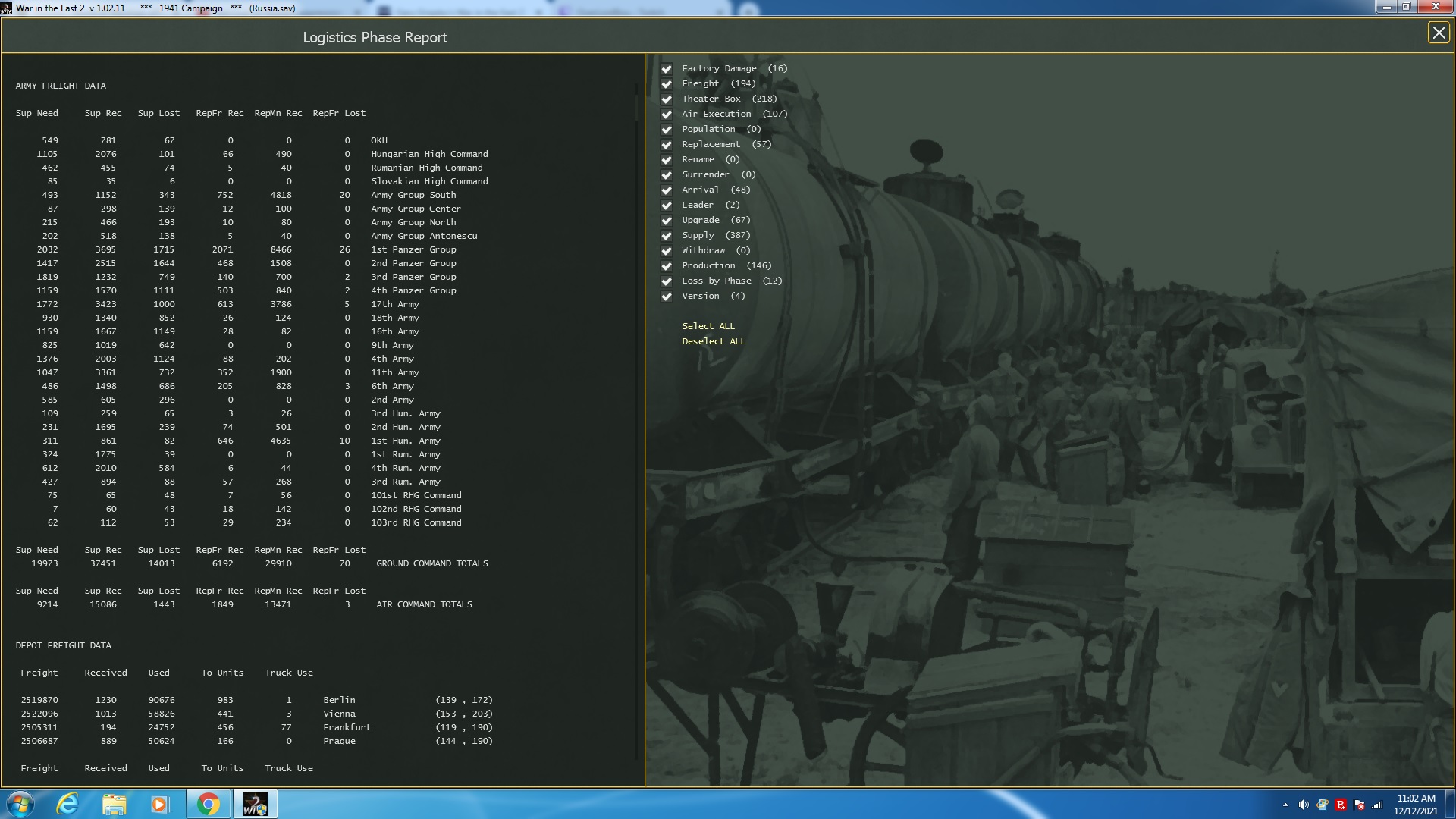Open Windows Explorer folder icon in taskbar
The height and width of the screenshot is (819, 1456).
coord(114,804)
